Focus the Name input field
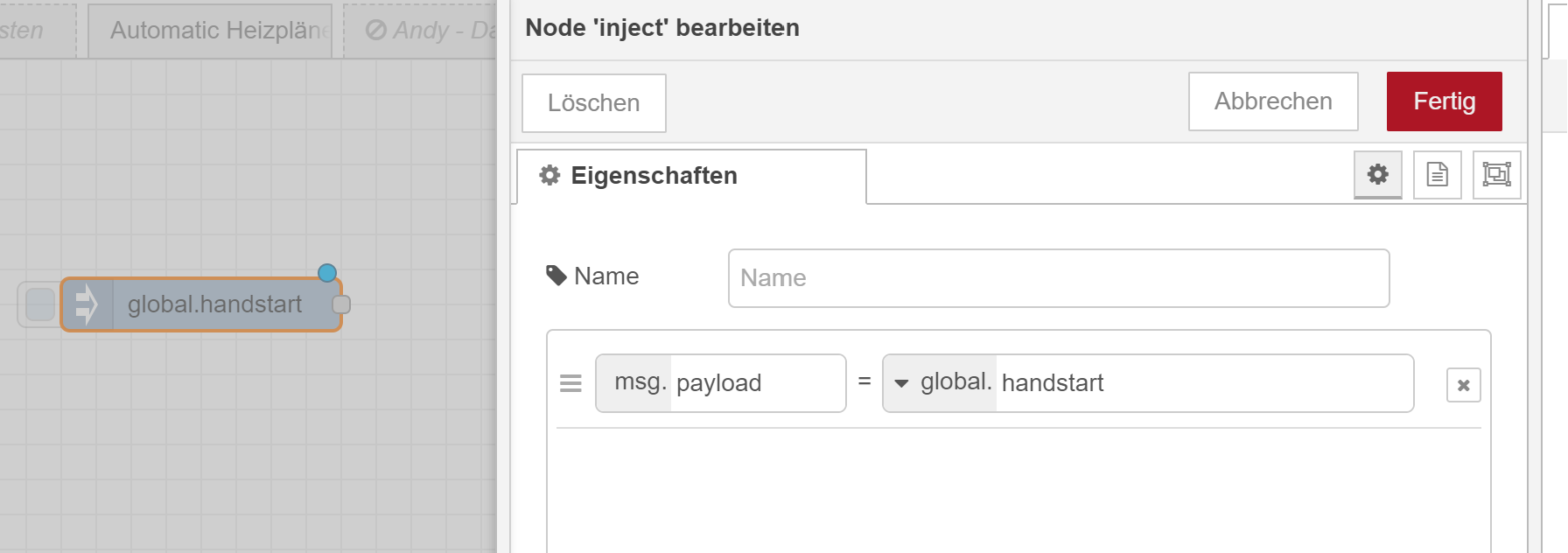Screen dimensions: 1568x553 [x=1059, y=278]
